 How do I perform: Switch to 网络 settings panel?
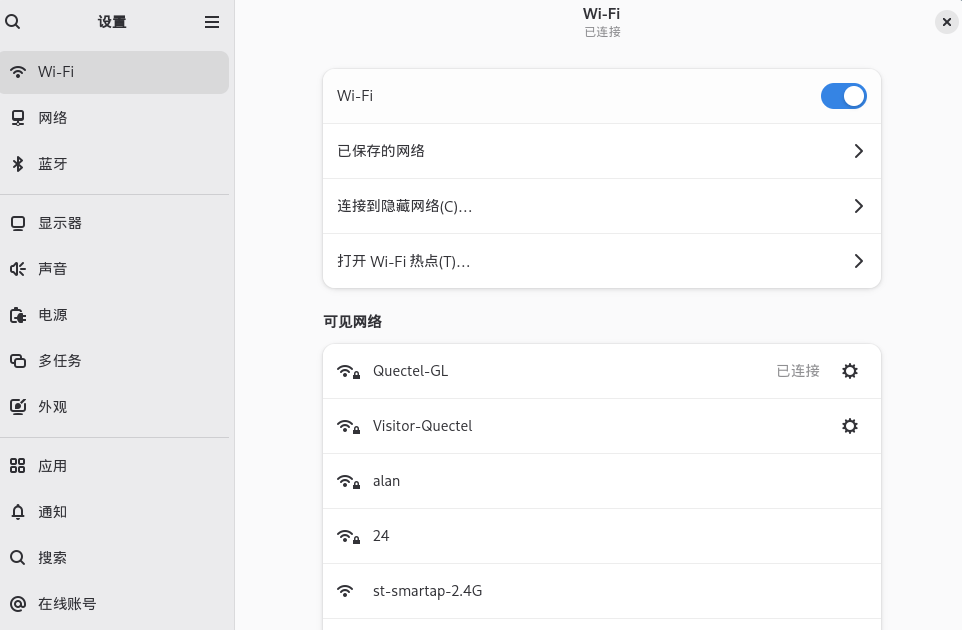53,118
